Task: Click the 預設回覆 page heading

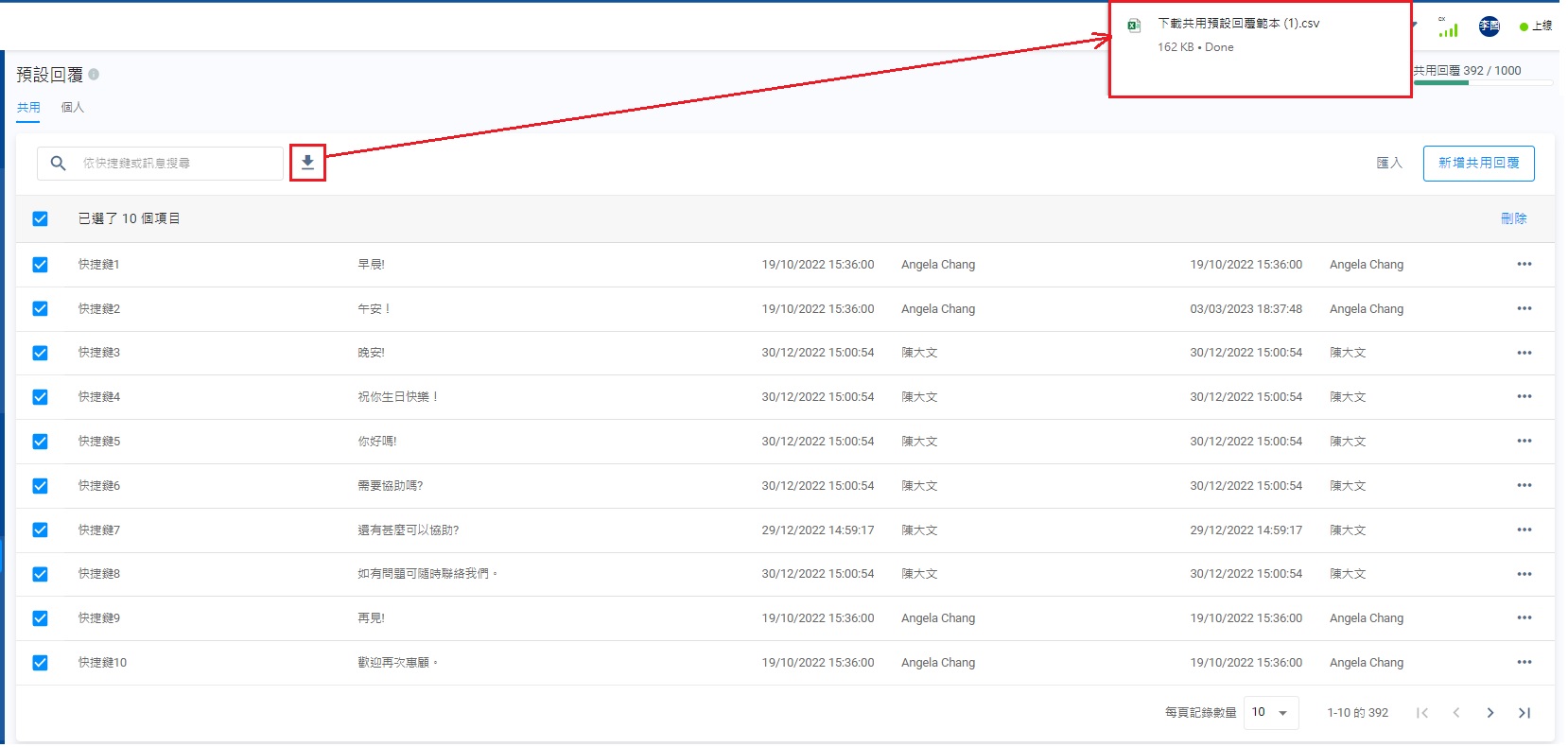Action: pos(50,75)
